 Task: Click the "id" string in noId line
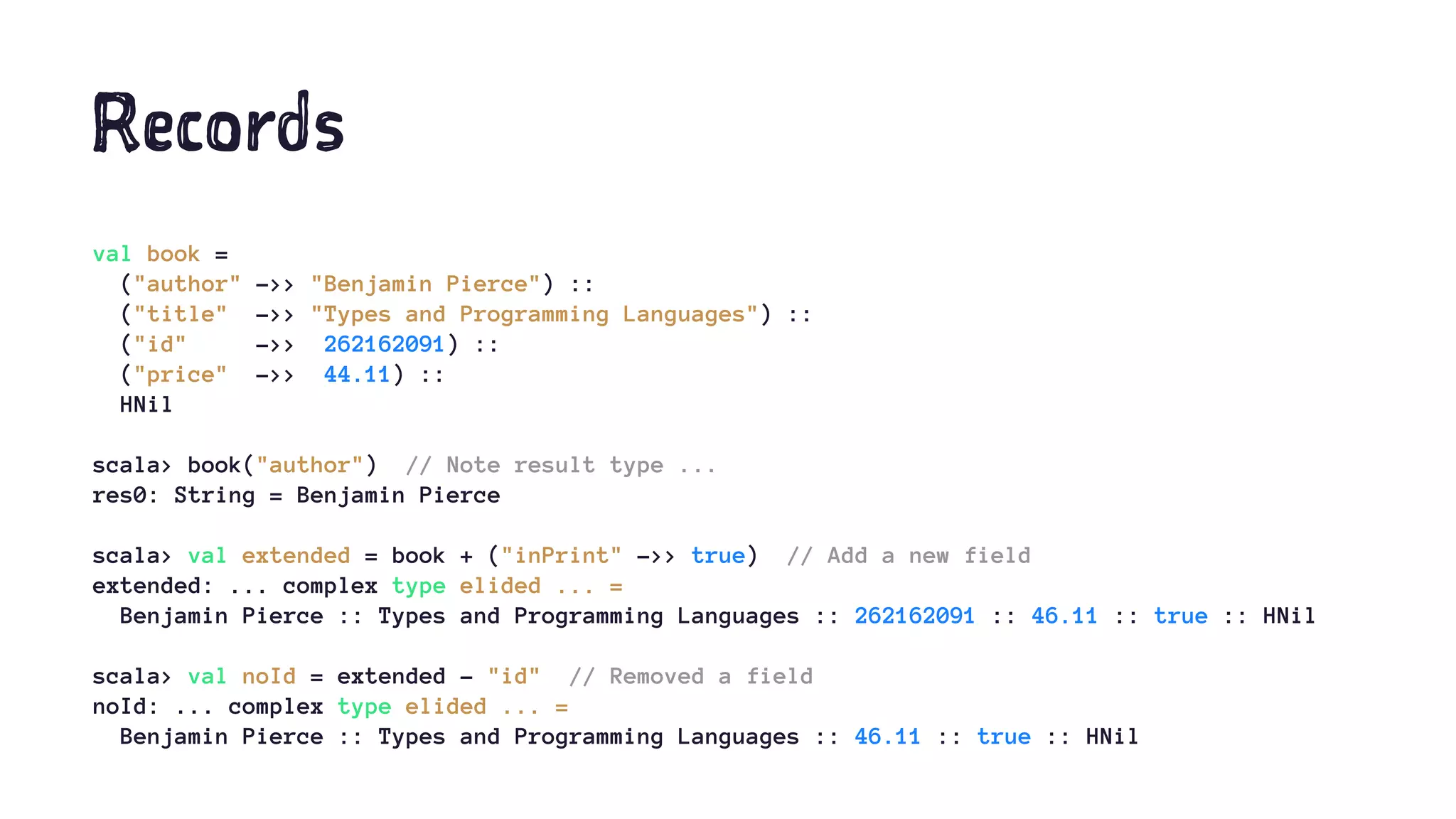(513, 676)
